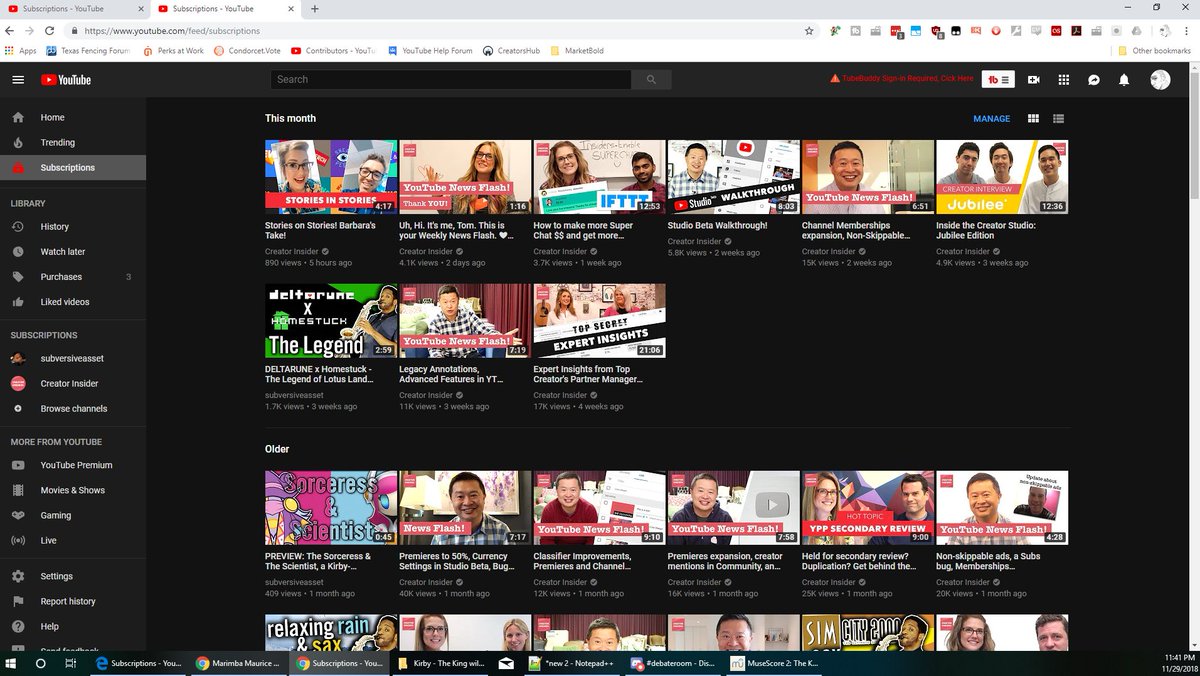Open Creator Insider in subscriptions list
The image size is (1200, 676).
coord(73,384)
